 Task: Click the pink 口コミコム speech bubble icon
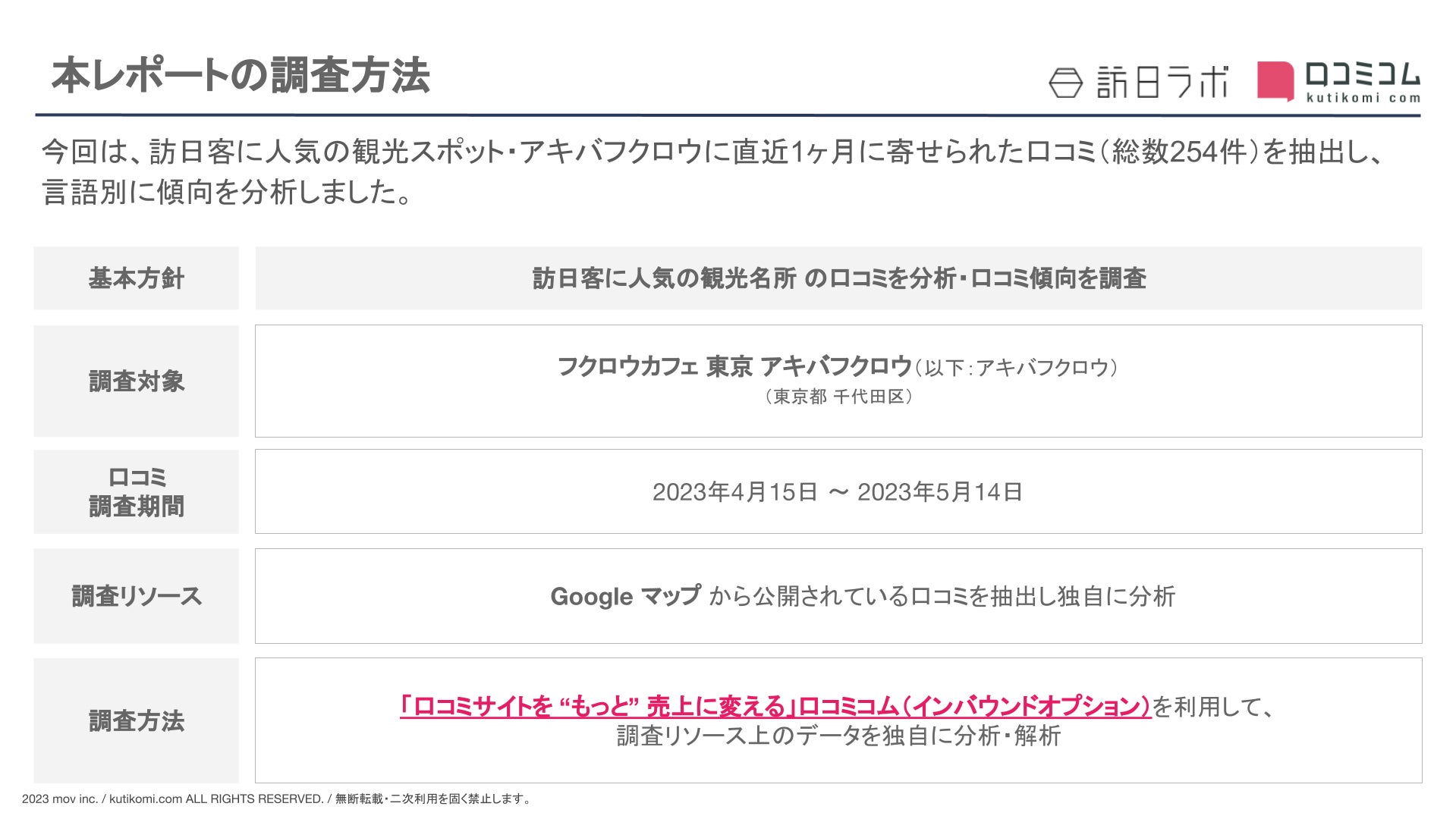(x=1275, y=81)
